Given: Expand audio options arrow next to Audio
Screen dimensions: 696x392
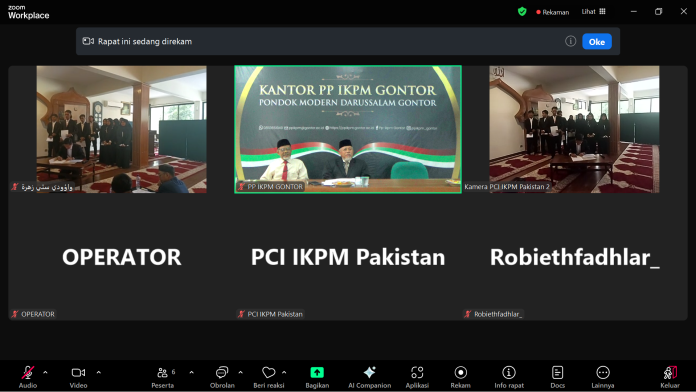Looking at the screenshot, I should [x=45, y=372].
